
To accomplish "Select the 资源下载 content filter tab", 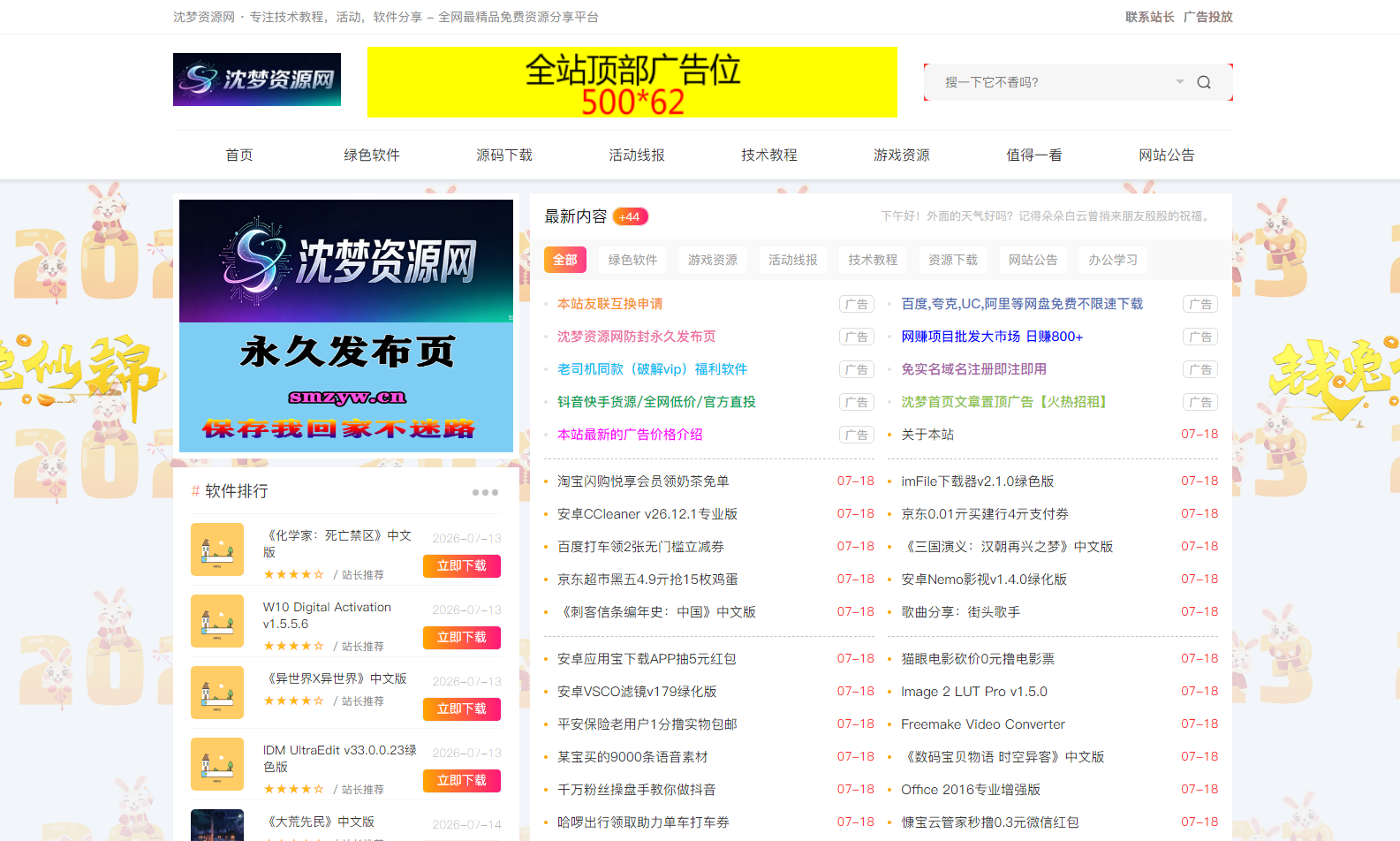I will 953,260.
